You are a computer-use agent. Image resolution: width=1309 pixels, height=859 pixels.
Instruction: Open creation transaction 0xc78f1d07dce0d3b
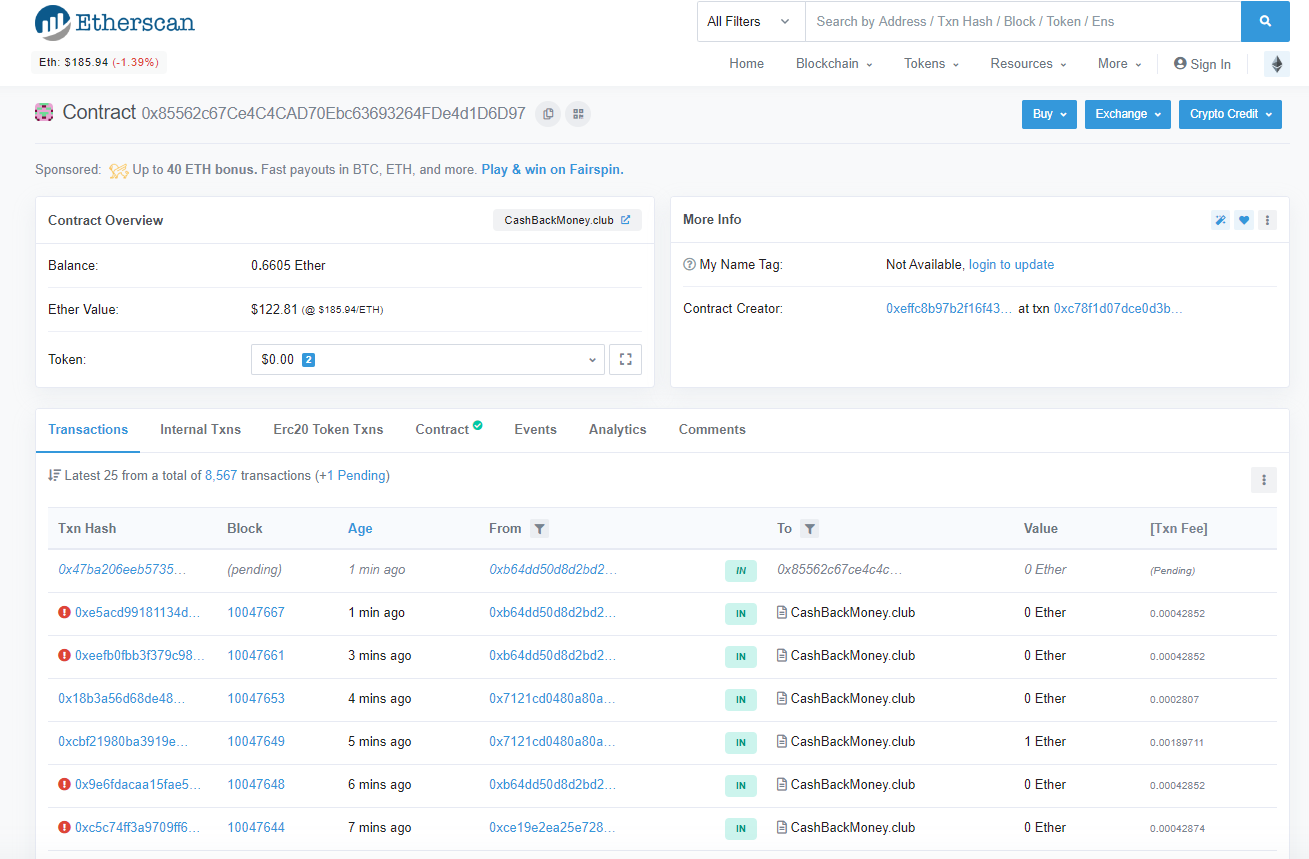click(x=1118, y=309)
